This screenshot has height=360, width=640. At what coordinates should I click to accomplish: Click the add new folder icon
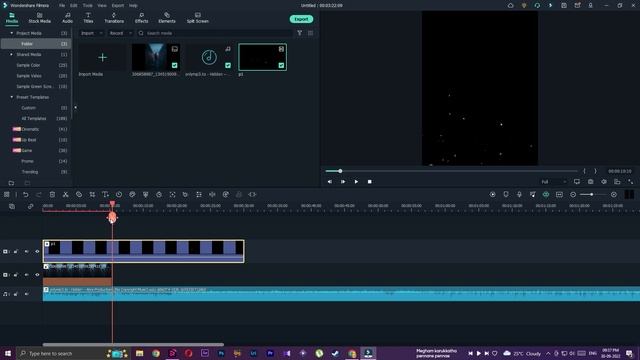pyautogui.click(x=11, y=183)
